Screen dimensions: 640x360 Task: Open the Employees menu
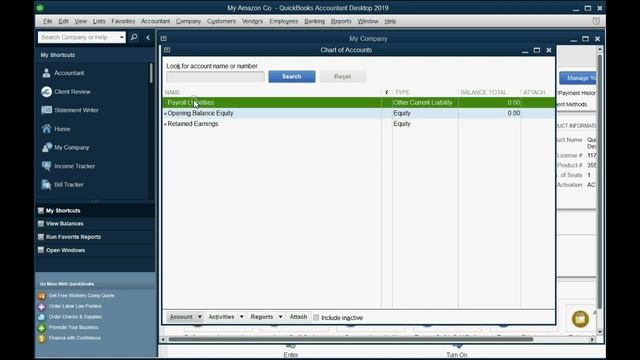pyautogui.click(x=284, y=21)
